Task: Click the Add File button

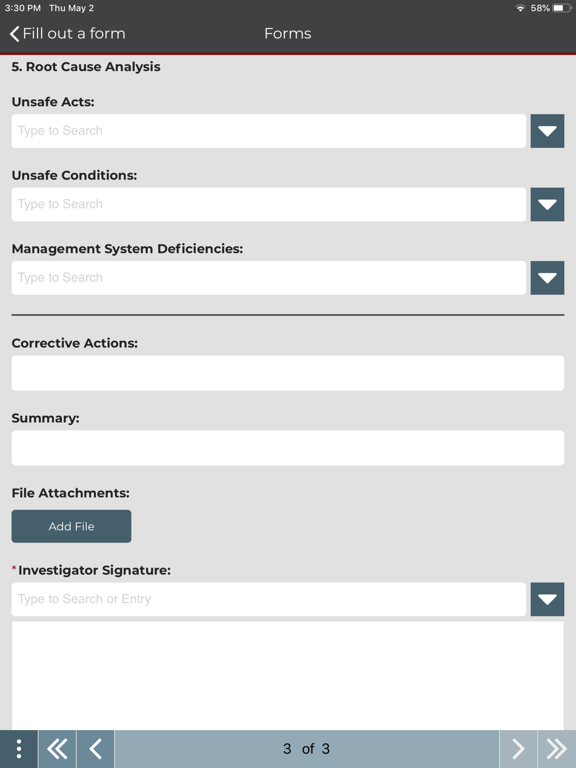Action: pyautogui.click(x=72, y=526)
